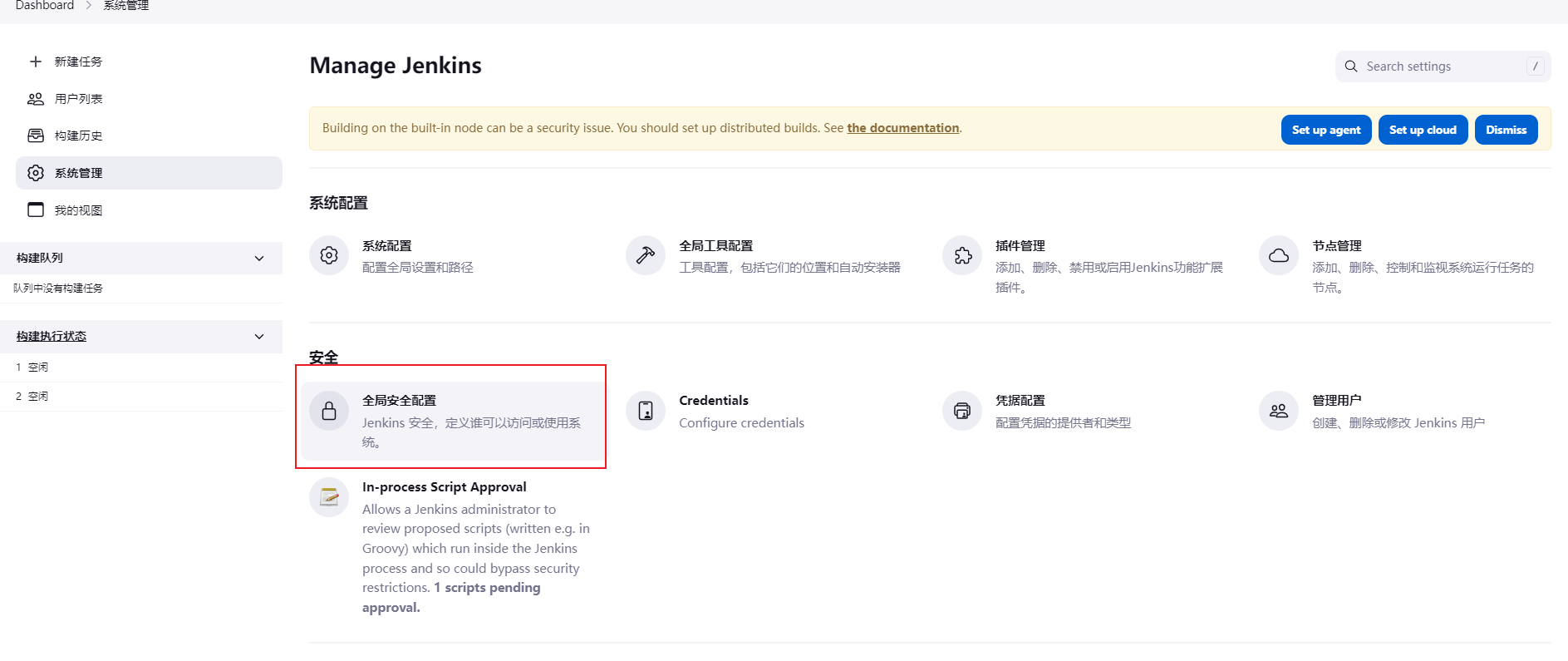This screenshot has width=1568, height=661.
Task: Open 用户列表 from the sidebar
Action: (x=78, y=99)
